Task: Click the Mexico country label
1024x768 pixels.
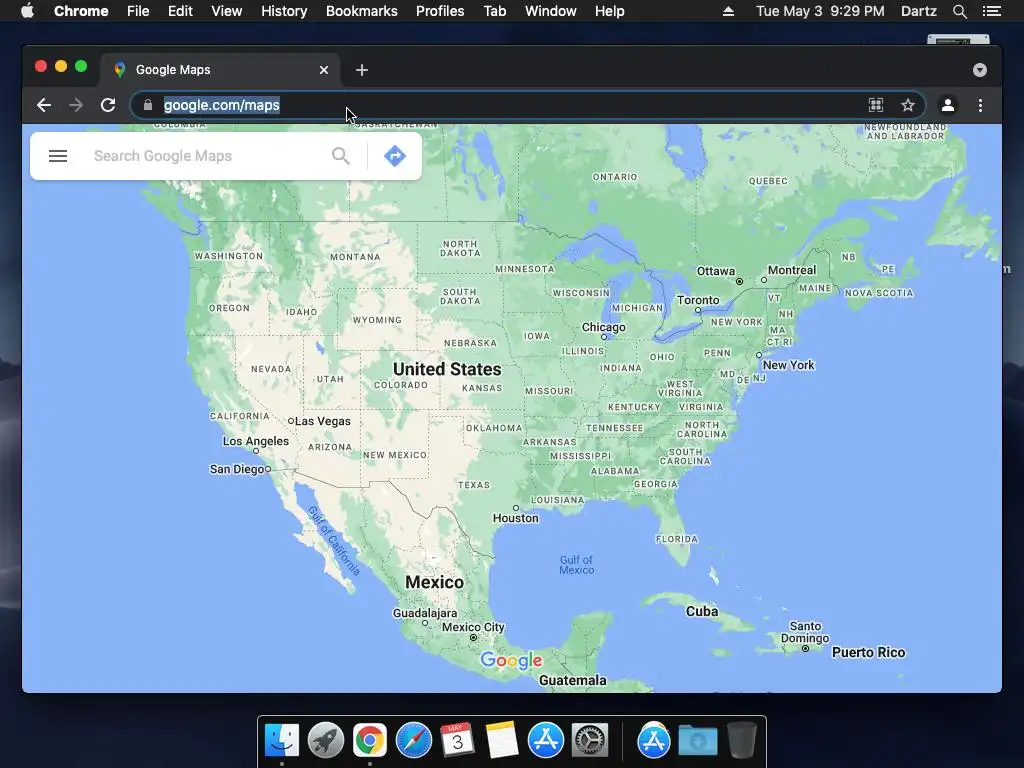Action: [434, 582]
